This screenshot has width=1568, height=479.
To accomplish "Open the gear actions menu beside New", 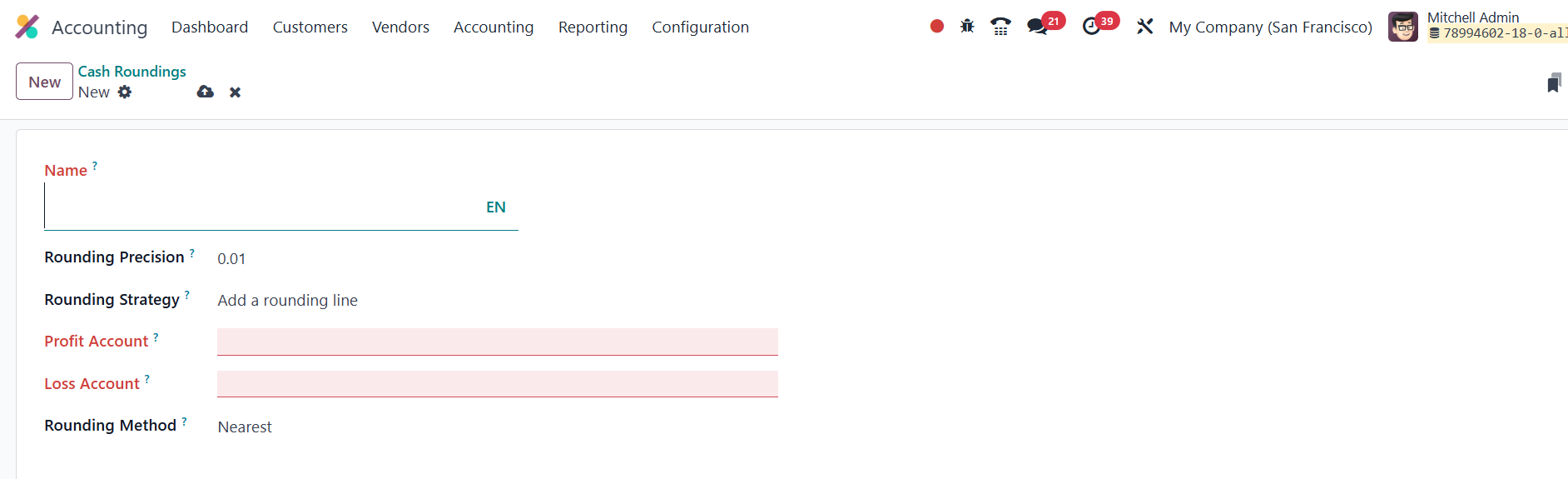I will [125, 92].
